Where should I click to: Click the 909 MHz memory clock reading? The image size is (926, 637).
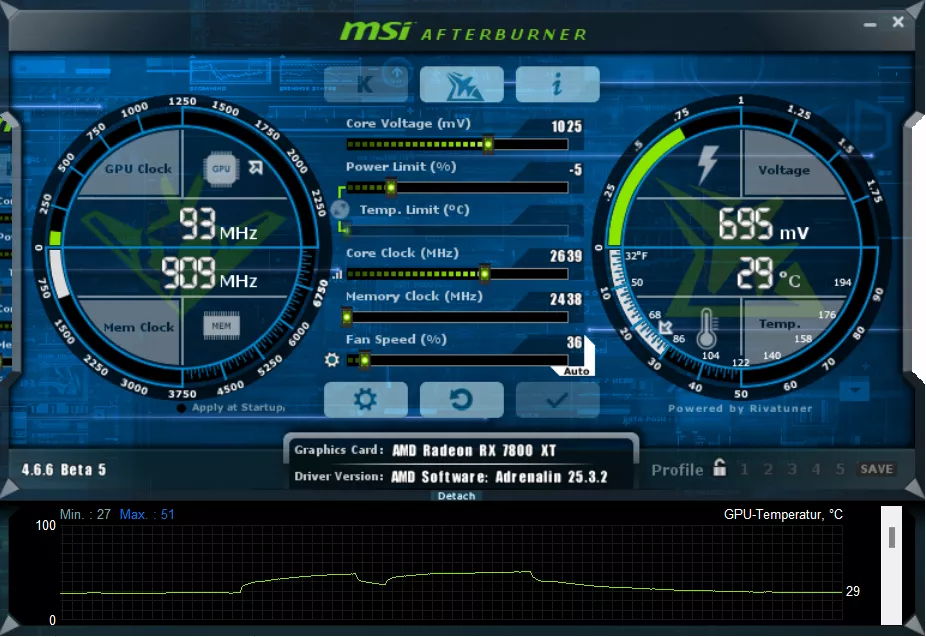209,273
